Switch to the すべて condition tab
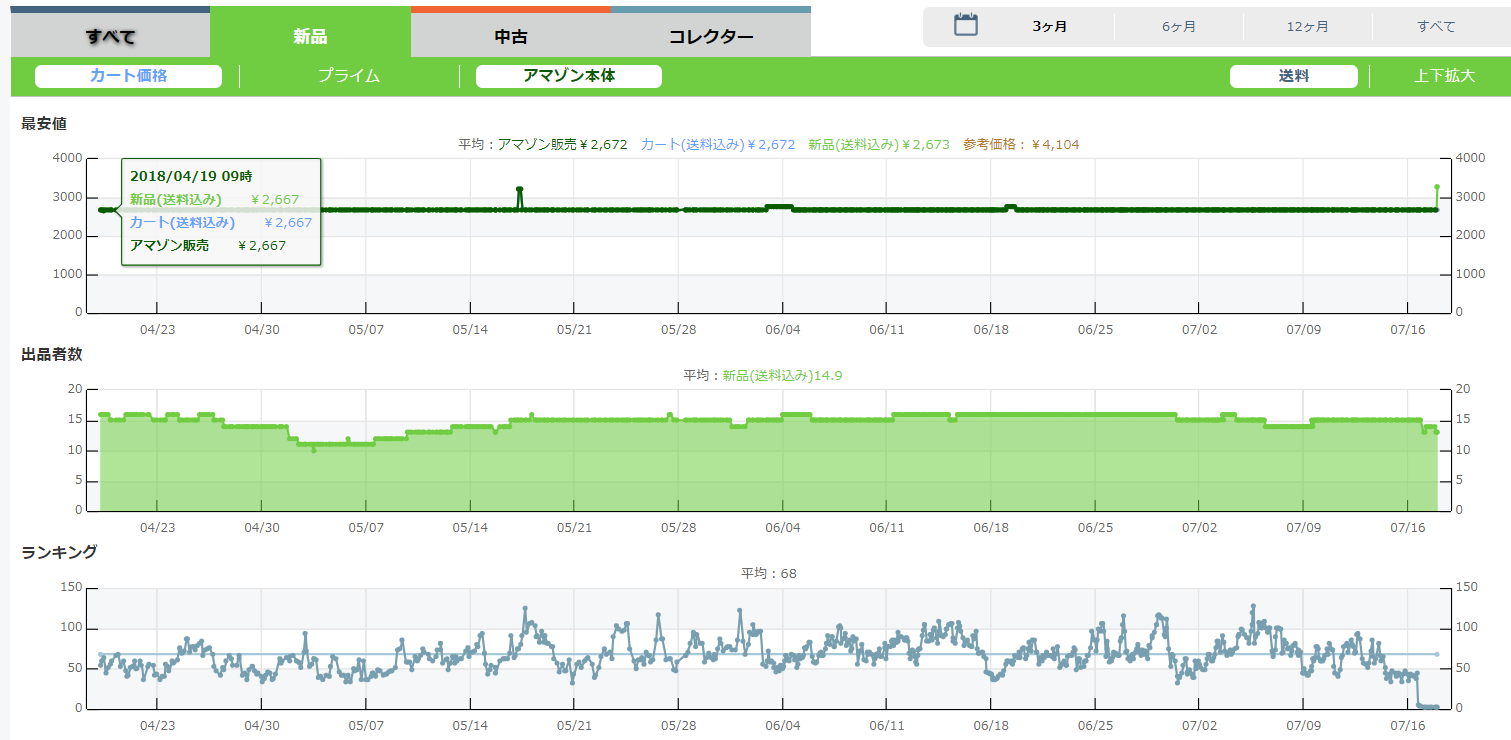Image resolution: width=1511 pixels, height=740 pixels. (x=110, y=37)
